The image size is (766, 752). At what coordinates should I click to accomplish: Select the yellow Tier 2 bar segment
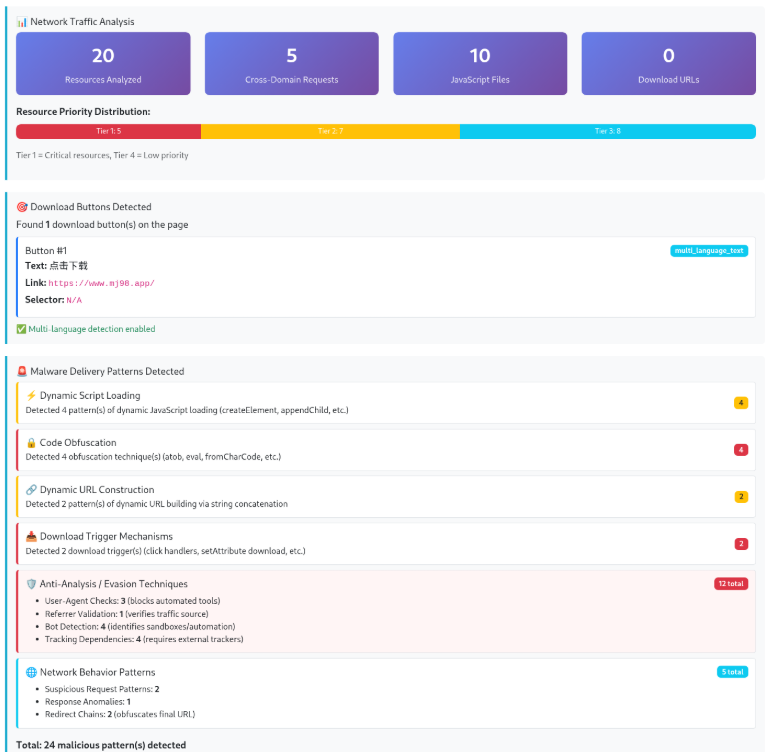330,131
